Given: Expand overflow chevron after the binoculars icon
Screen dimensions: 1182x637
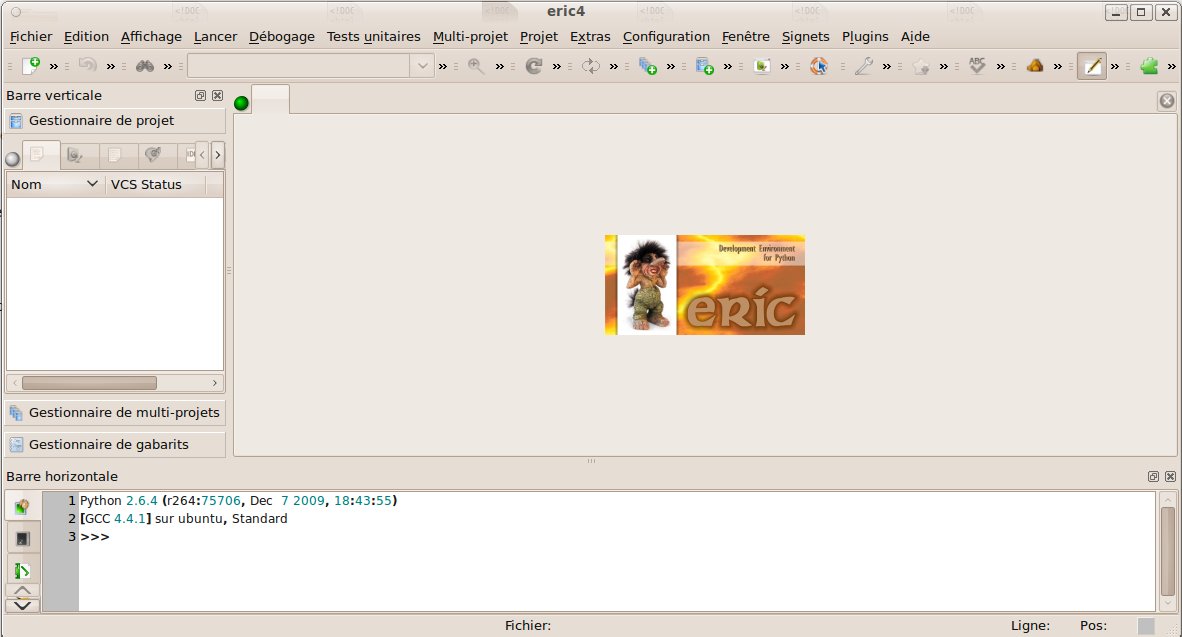Looking at the screenshot, I should [x=168, y=66].
